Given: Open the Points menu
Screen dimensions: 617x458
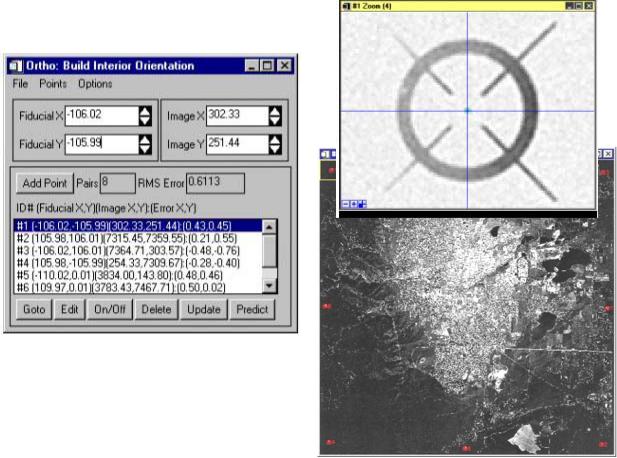Looking at the screenshot, I should 53,84.
